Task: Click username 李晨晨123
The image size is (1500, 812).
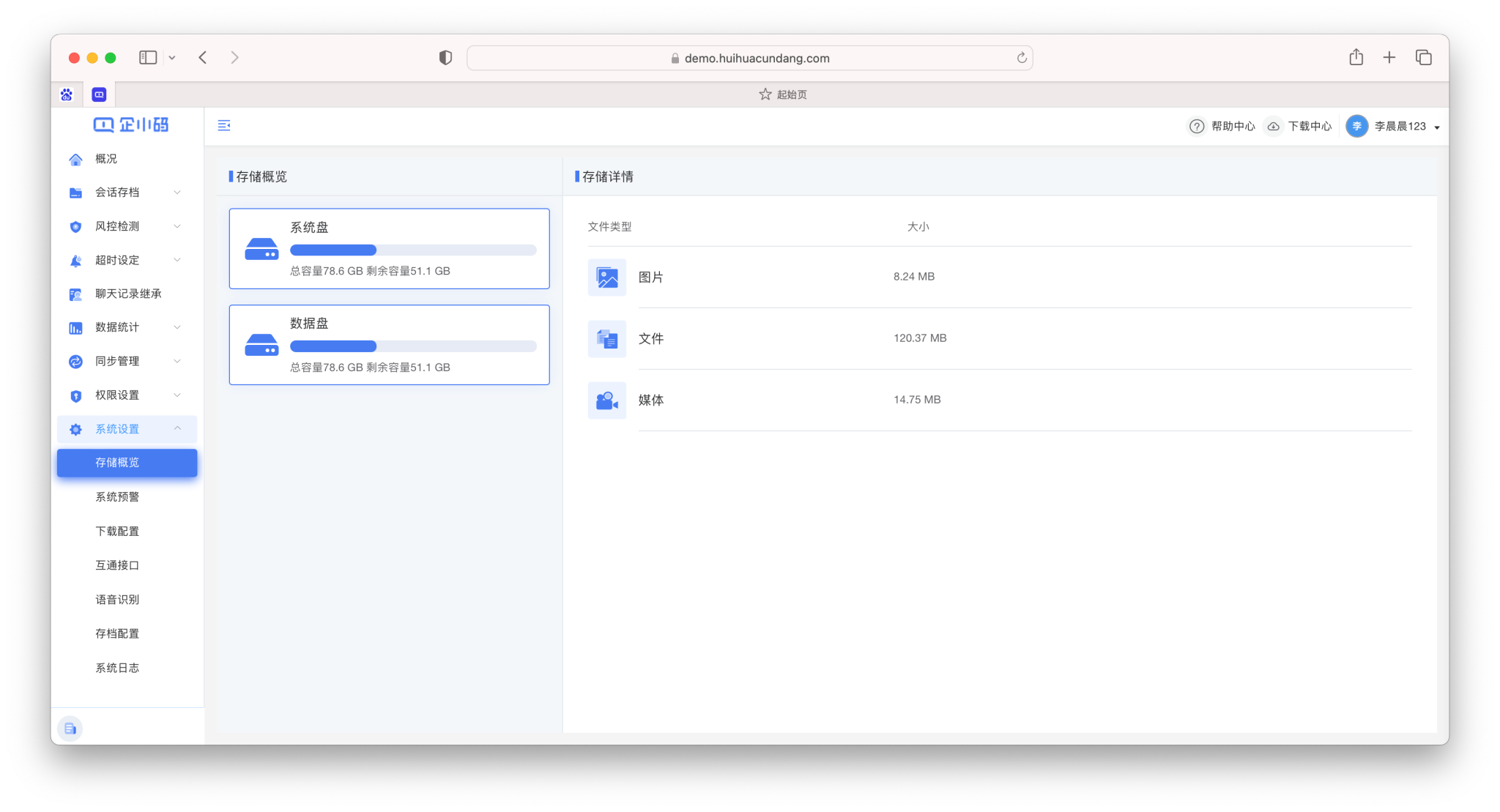Action: (x=1400, y=127)
